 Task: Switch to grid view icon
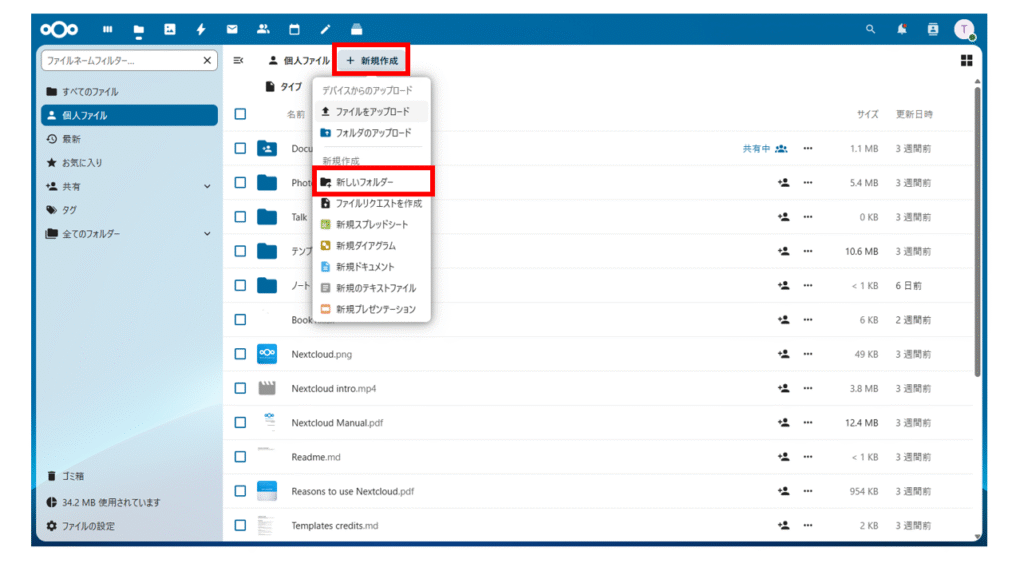click(966, 61)
